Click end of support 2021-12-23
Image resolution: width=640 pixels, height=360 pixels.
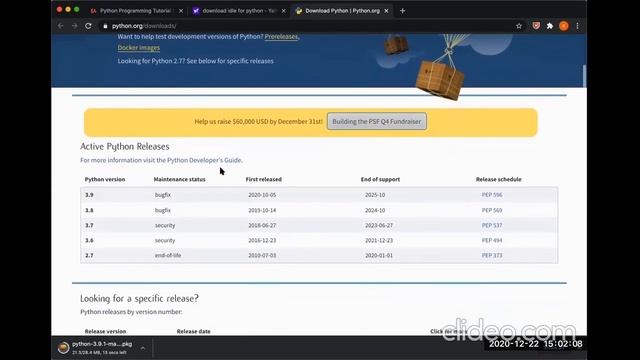379,240
